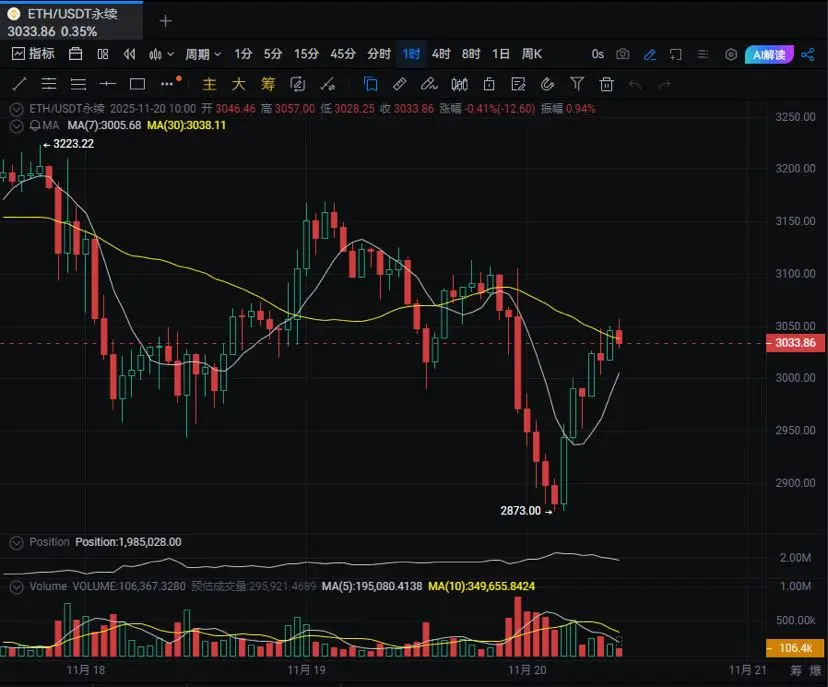Select the ruler measure tool
The height and width of the screenshot is (687, 828).
click(400, 84)
